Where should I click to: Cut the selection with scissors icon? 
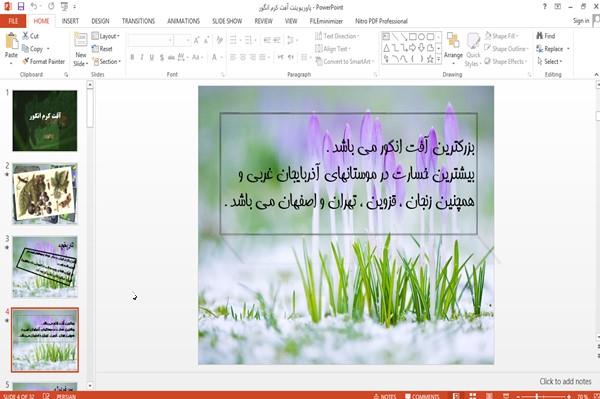(31, 36)
